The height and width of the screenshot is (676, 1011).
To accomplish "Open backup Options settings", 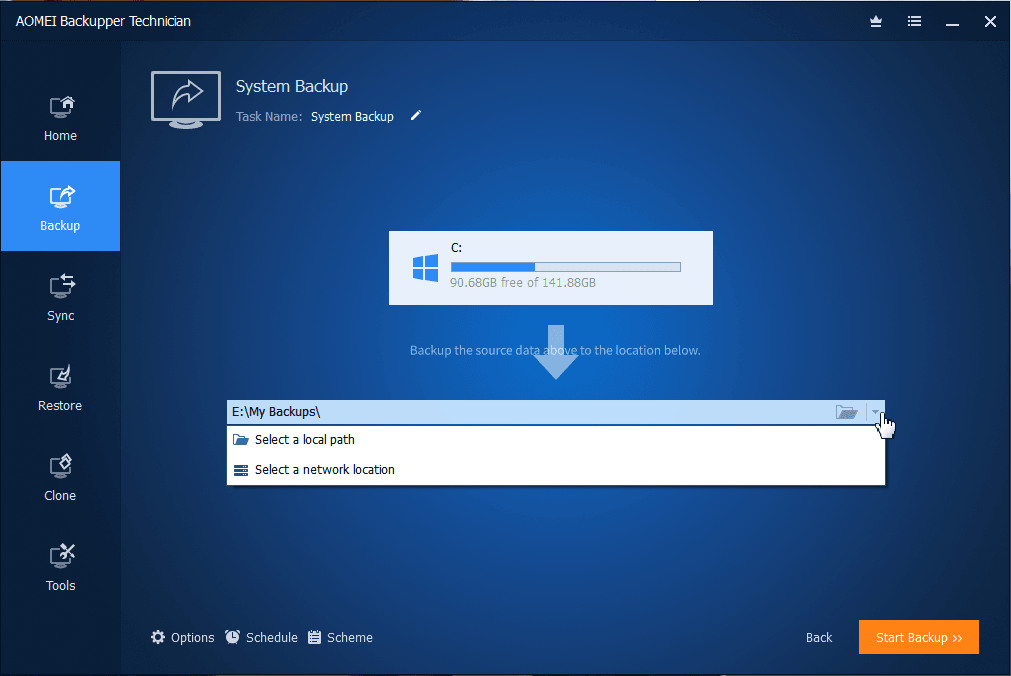I will pos(182,637).
